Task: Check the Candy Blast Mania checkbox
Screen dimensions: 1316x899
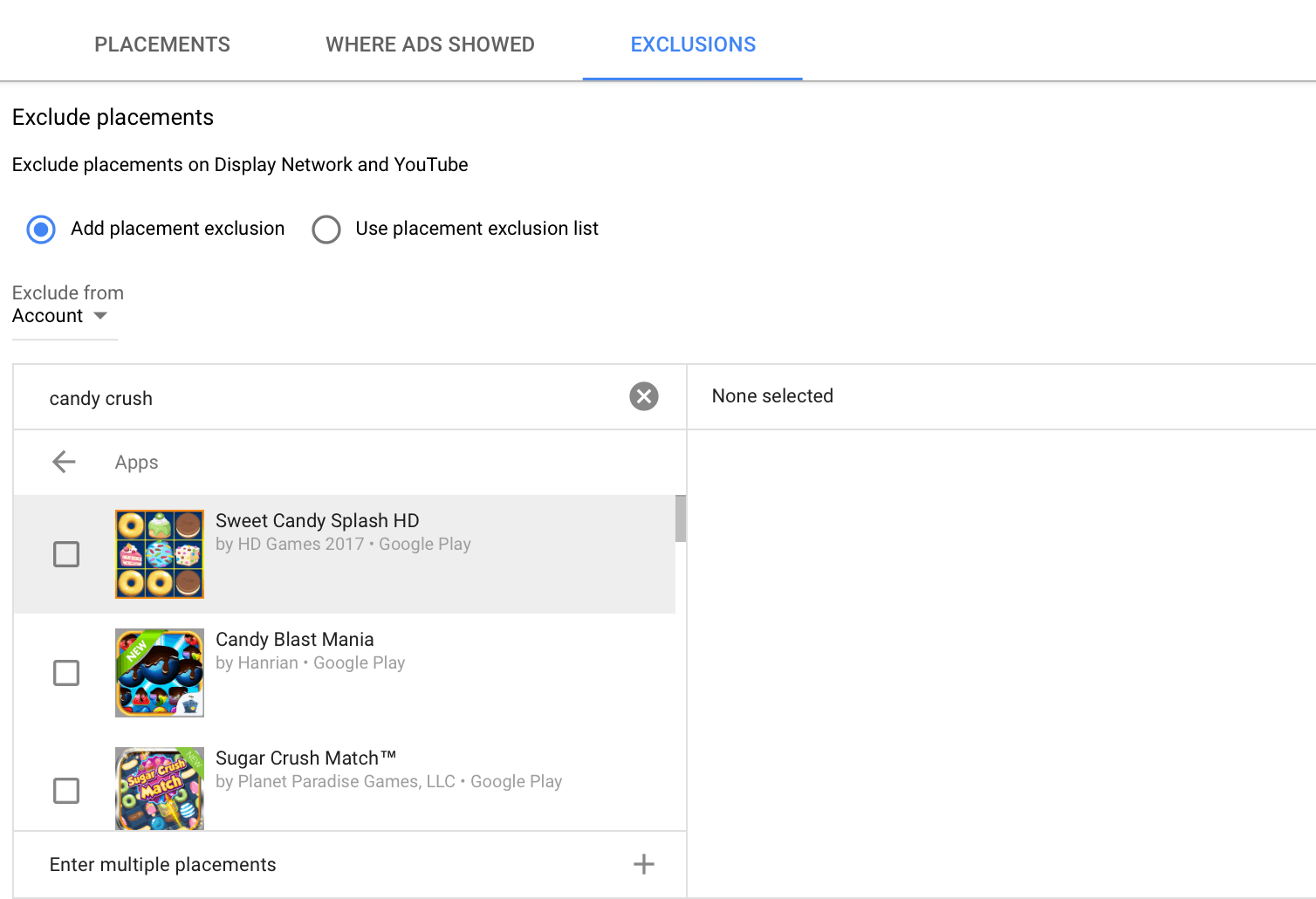Action: point(66,673)
